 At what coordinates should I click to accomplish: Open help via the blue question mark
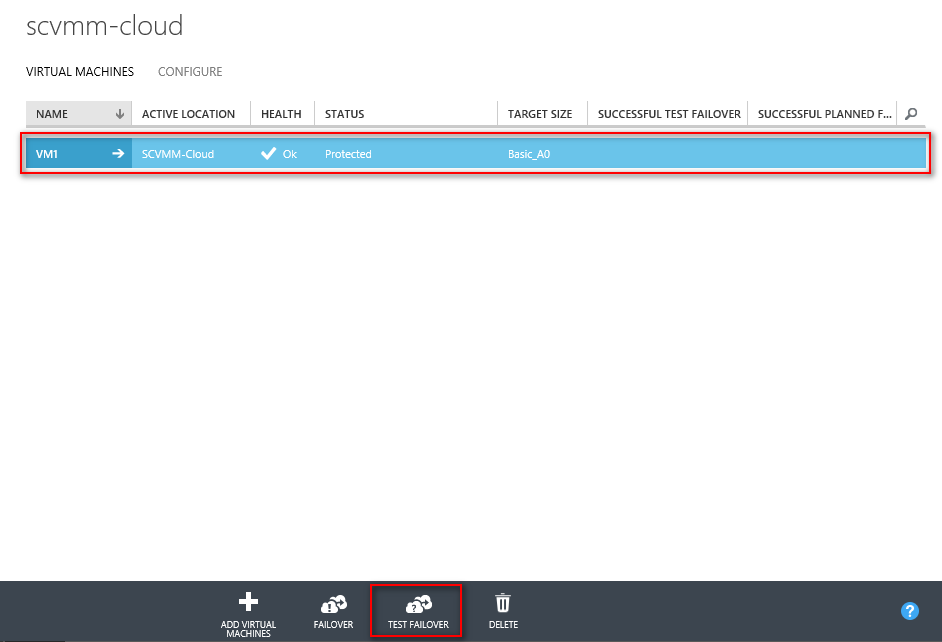point(910,611)
